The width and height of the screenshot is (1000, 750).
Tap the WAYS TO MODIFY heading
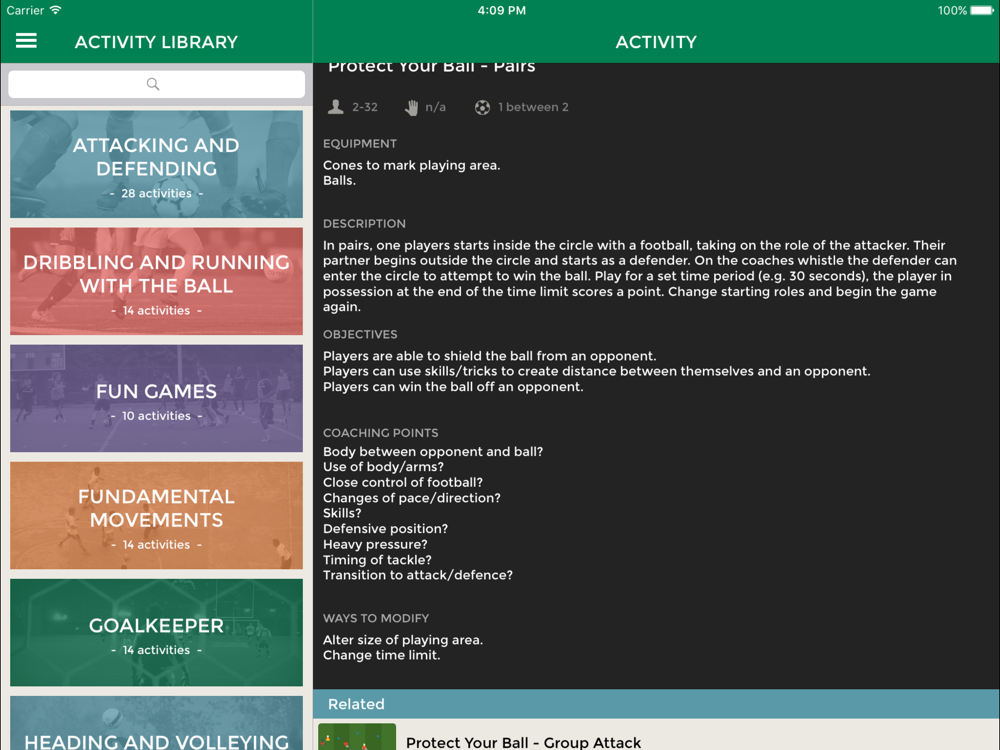[x=376, y=619]
